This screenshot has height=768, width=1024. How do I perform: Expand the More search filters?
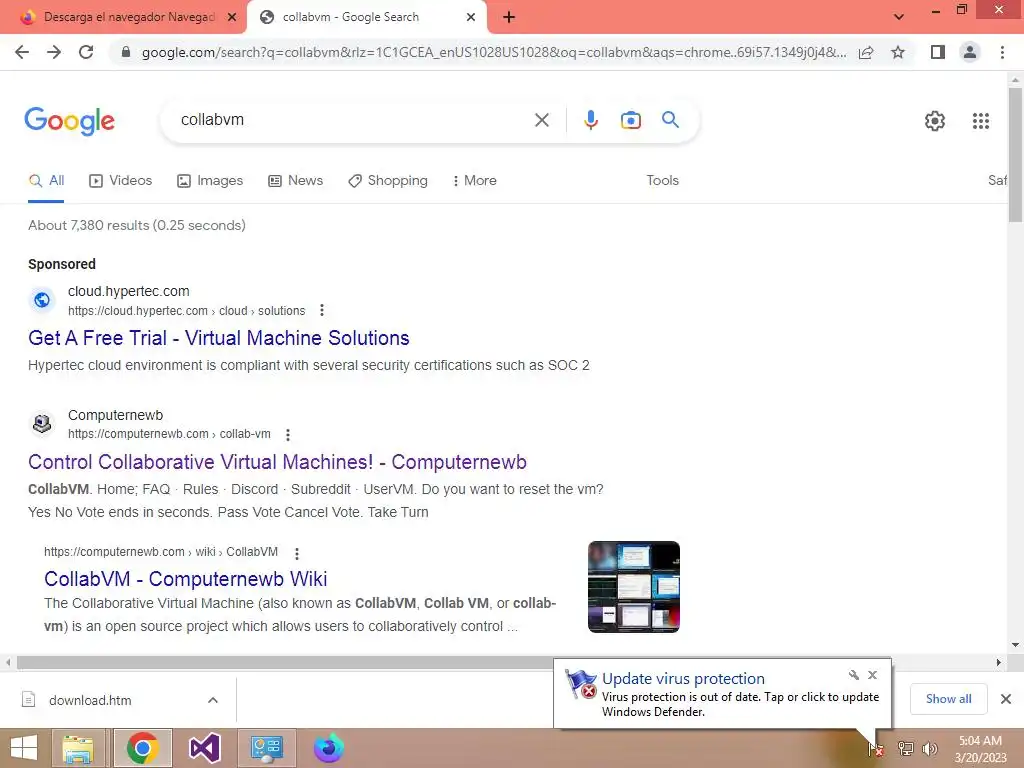tap(475, 180)
